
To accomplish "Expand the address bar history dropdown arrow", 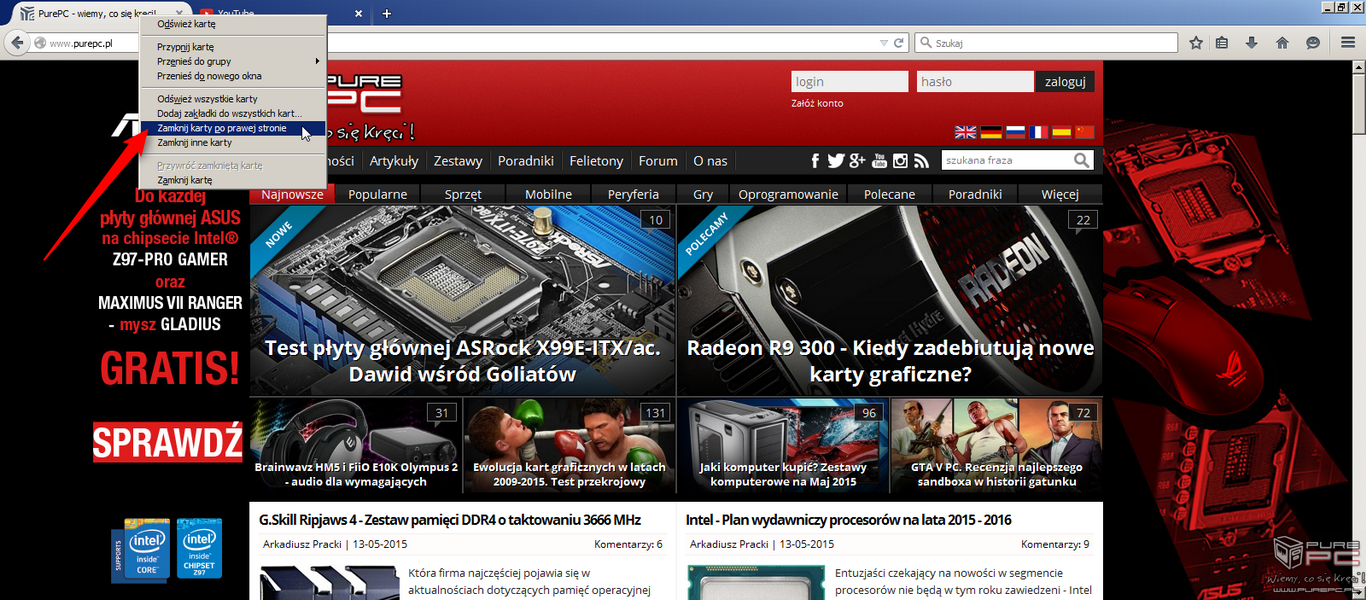I will pyautogui.click(x=883, y=43).
